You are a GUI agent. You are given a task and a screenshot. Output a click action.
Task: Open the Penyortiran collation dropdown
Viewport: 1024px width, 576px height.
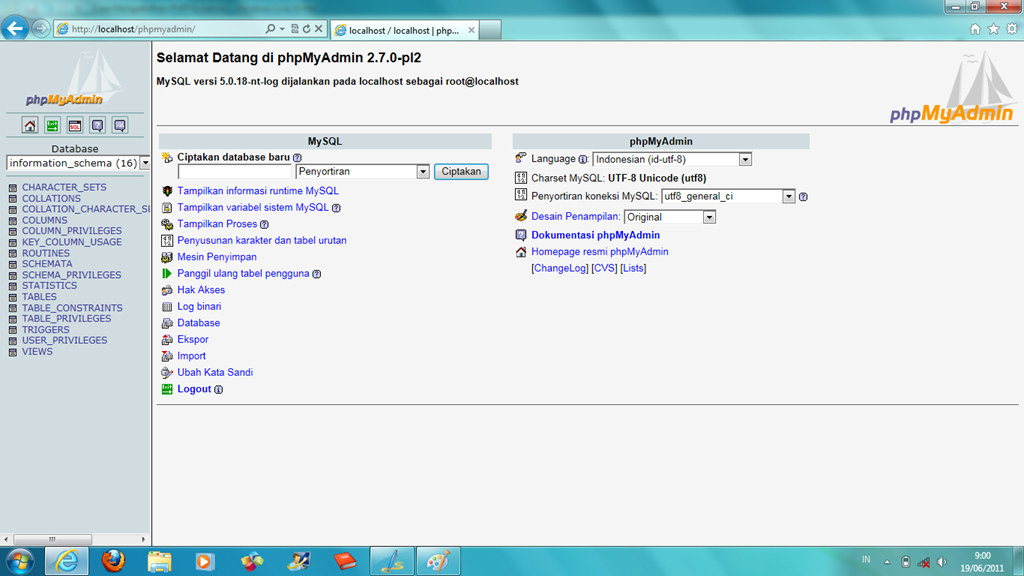tap(362, 172)
